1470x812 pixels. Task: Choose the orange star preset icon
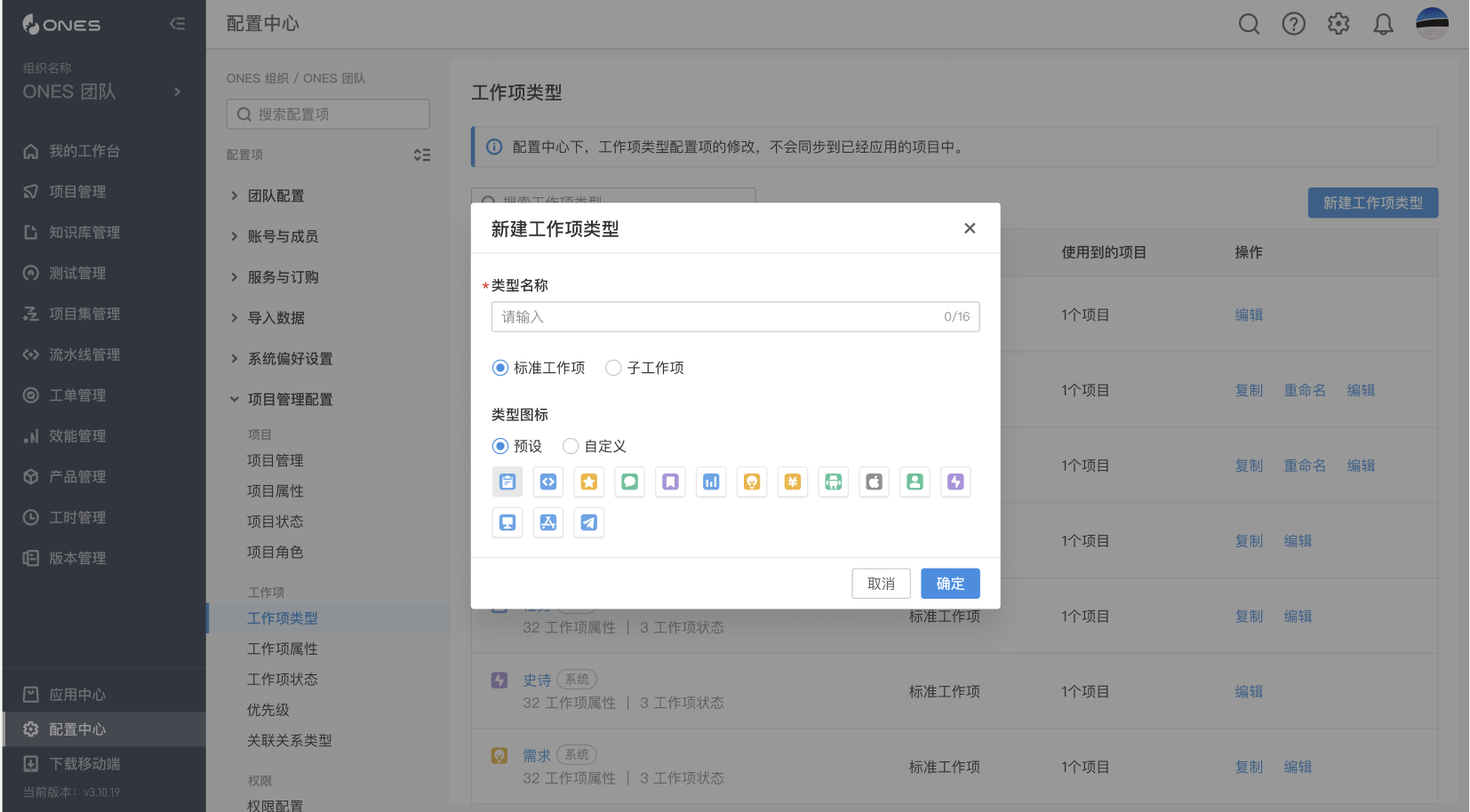(x=589, y=482)
